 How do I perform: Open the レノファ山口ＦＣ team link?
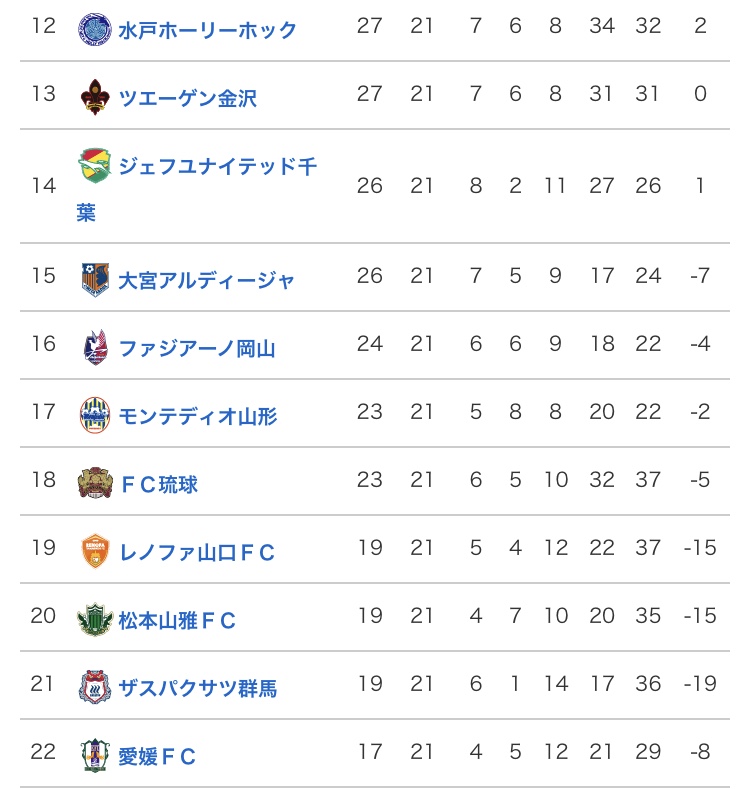pyautogui.click(x=197, y=552)
